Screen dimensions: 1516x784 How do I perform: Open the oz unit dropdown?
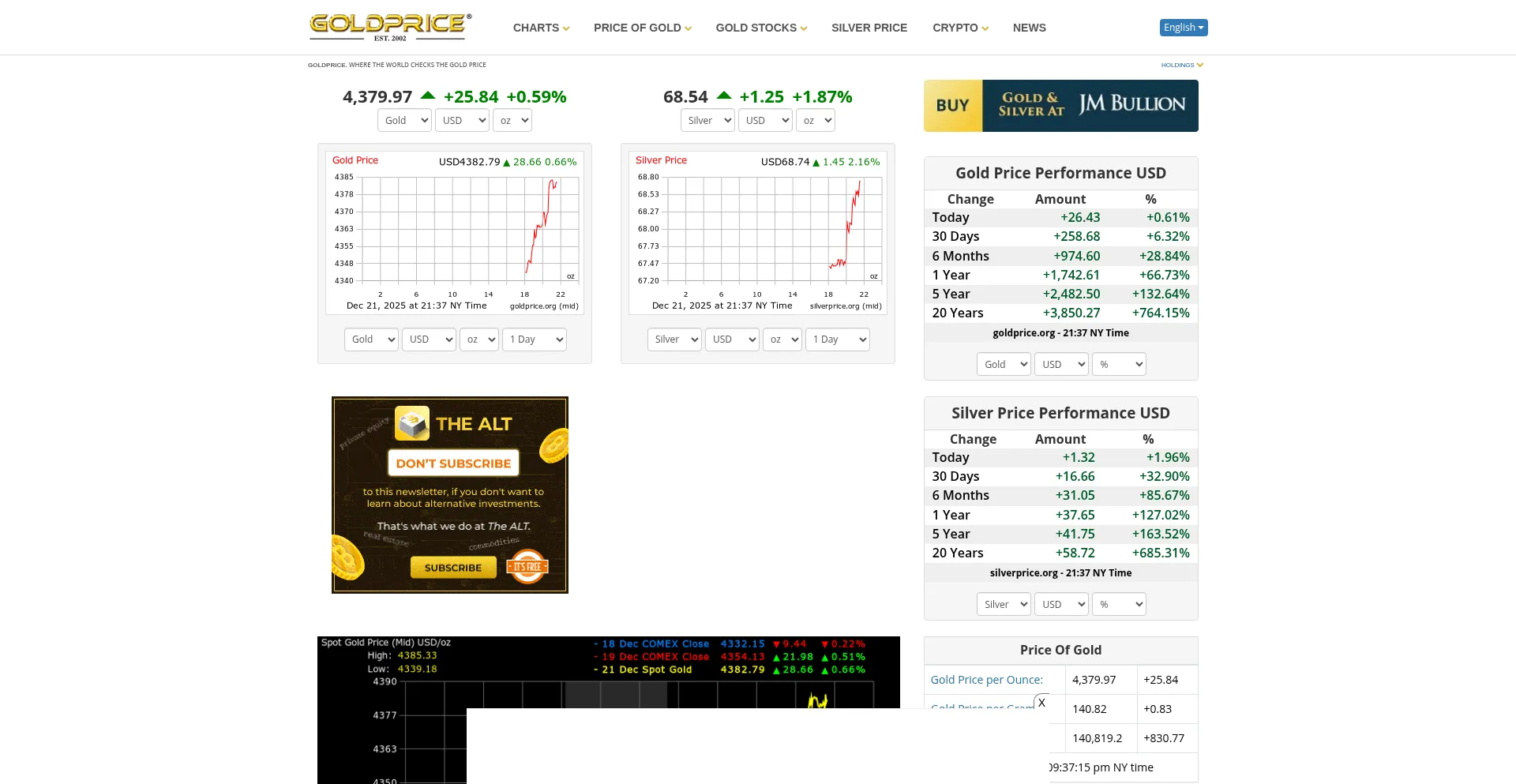512,120
